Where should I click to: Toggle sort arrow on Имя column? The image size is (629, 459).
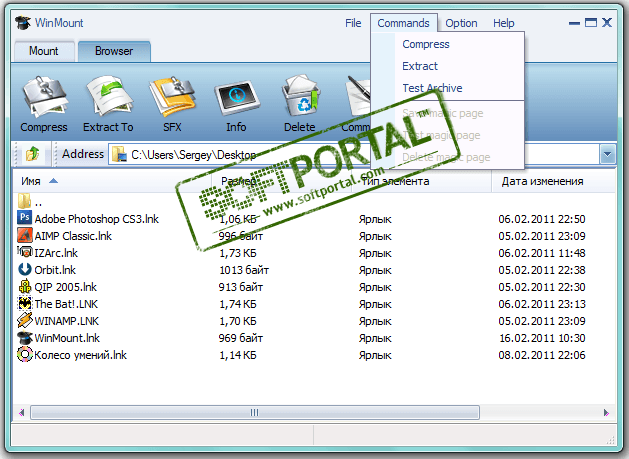click(x=53, y=181)
